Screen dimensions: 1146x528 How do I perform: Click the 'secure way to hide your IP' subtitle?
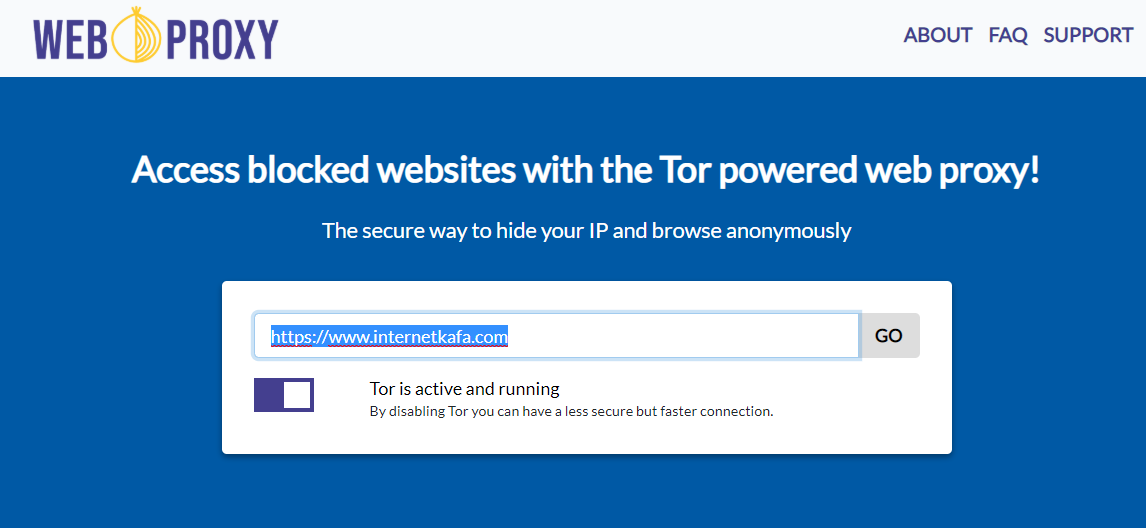tap(587, 230)
